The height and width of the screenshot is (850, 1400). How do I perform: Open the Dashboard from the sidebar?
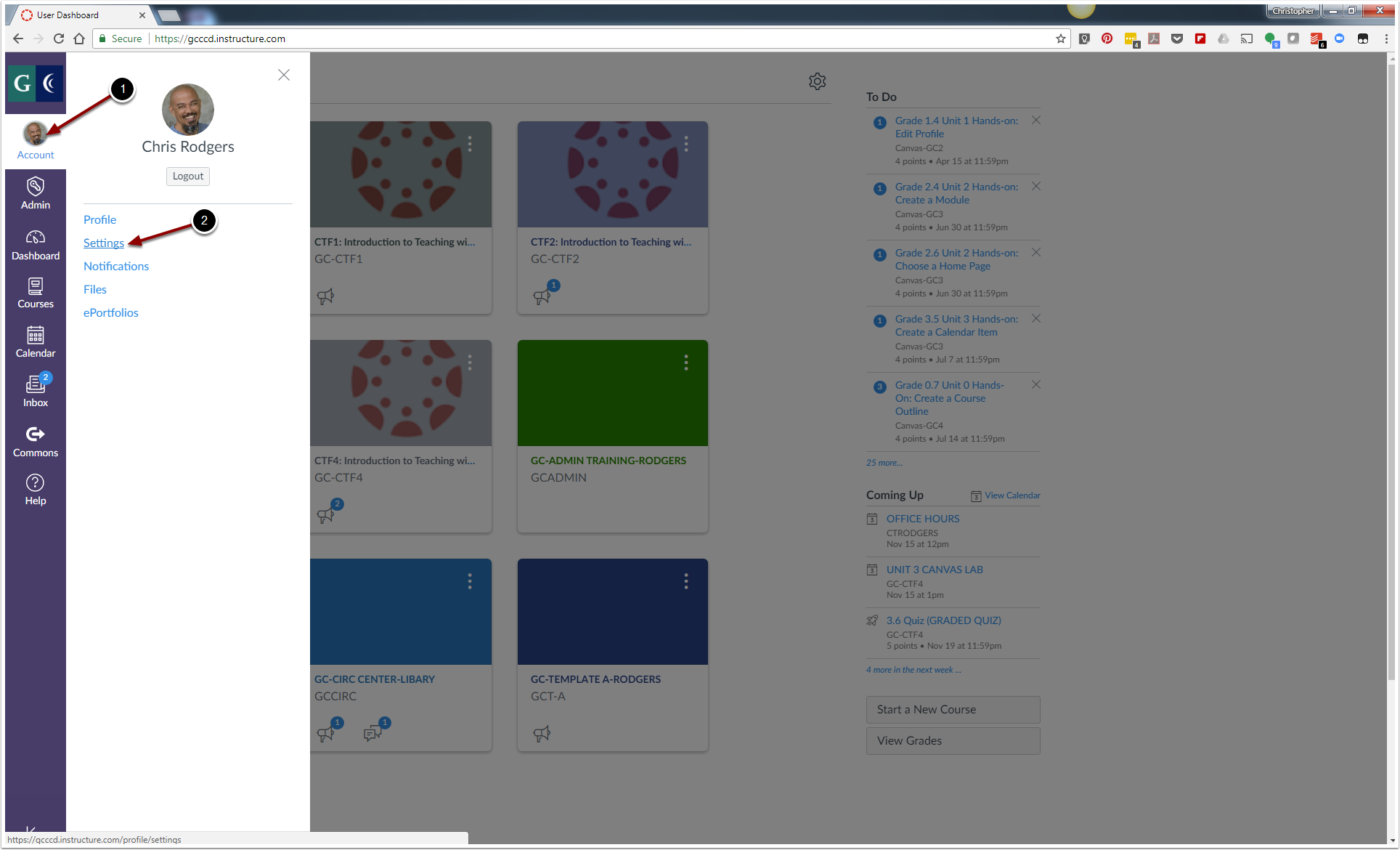(35, 245)
